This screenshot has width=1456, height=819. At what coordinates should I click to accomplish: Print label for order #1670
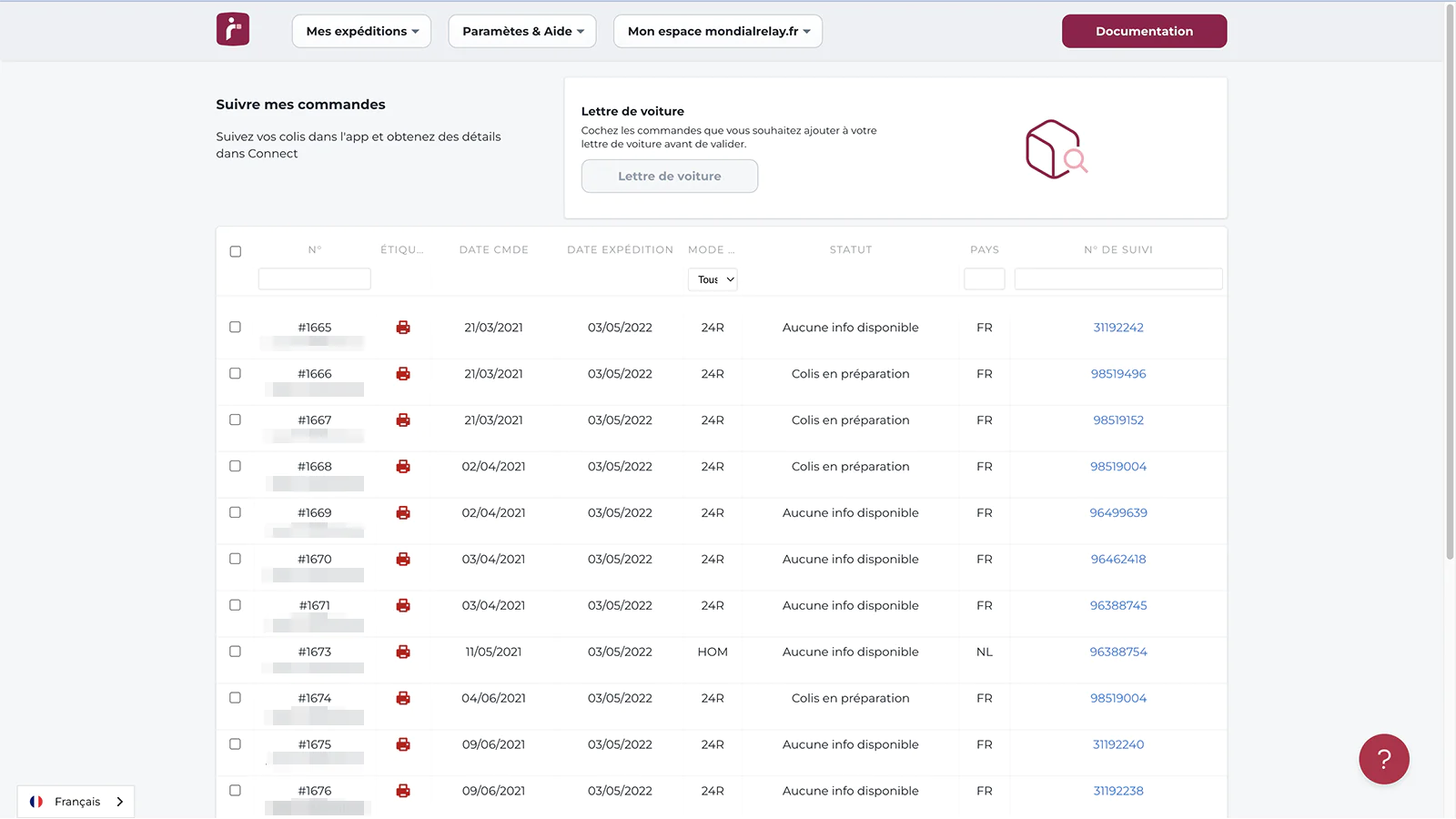point(403,560)
